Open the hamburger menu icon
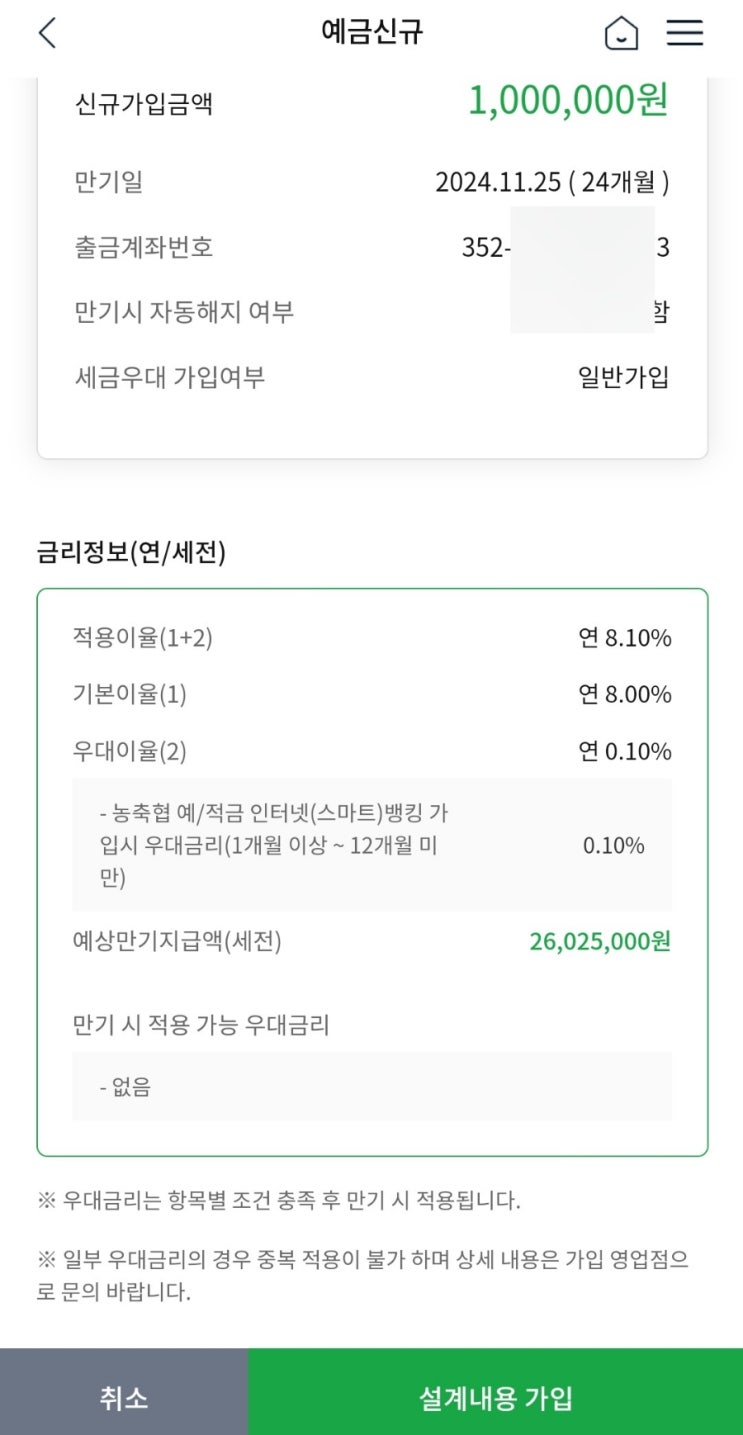The height and width of the screenshot is (1435, 743). (685, 33)
